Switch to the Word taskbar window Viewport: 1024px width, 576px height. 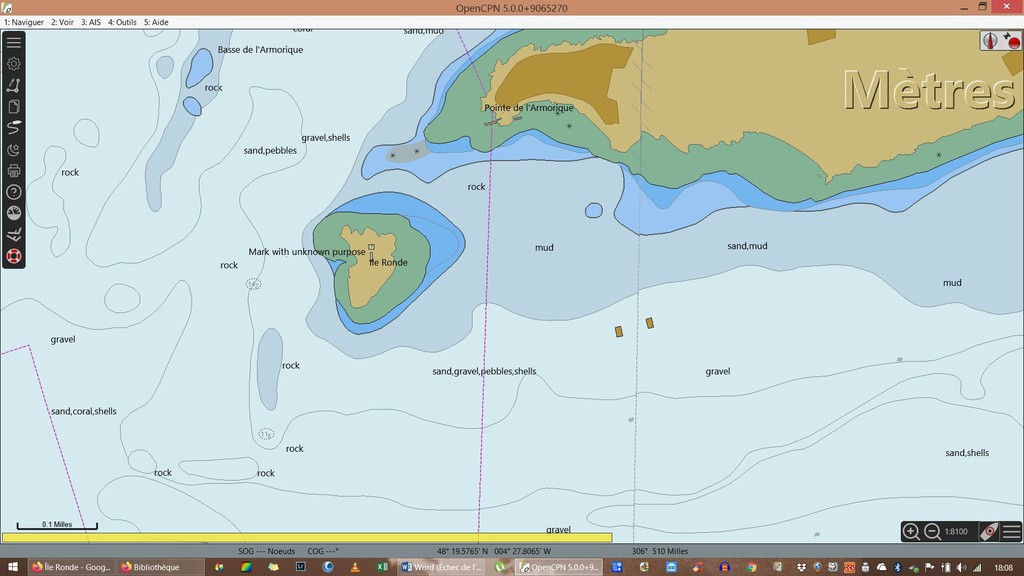[x=441, y=567]
